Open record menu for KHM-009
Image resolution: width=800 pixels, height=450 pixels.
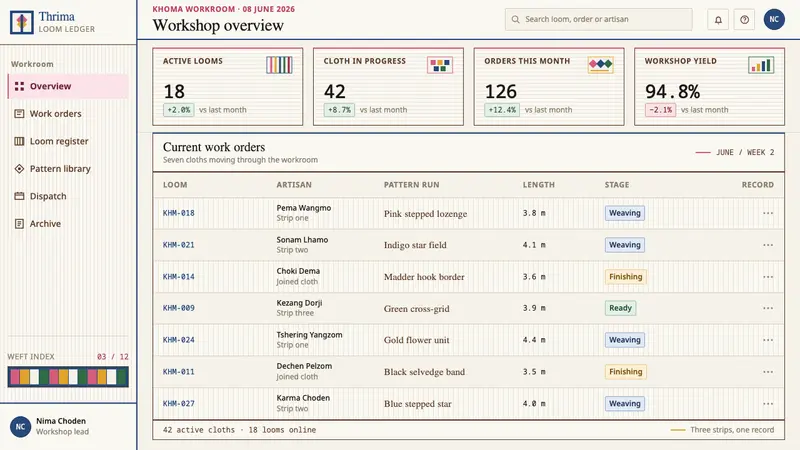tap(768, 308)
